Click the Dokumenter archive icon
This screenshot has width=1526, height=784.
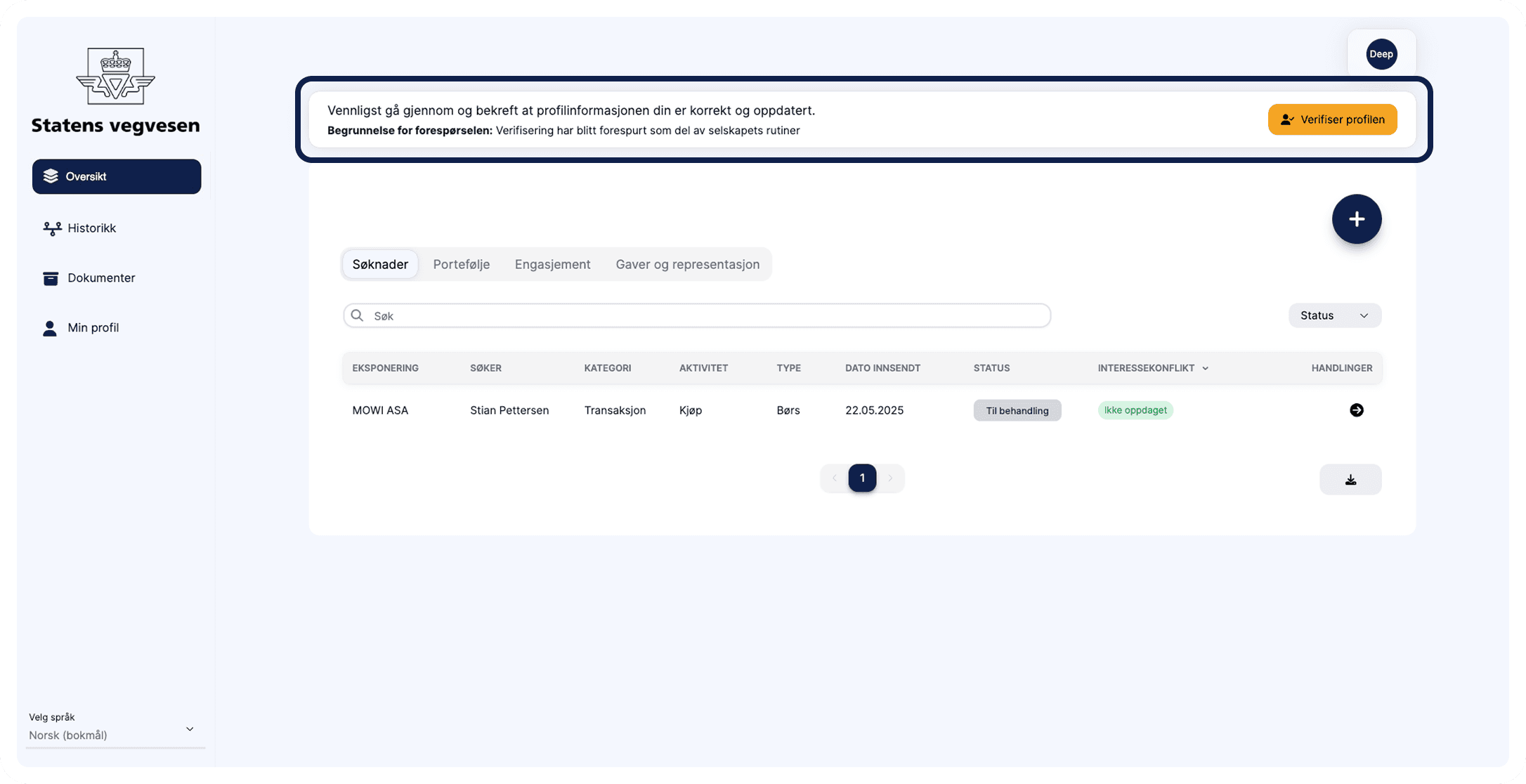(x=51, y=278)
